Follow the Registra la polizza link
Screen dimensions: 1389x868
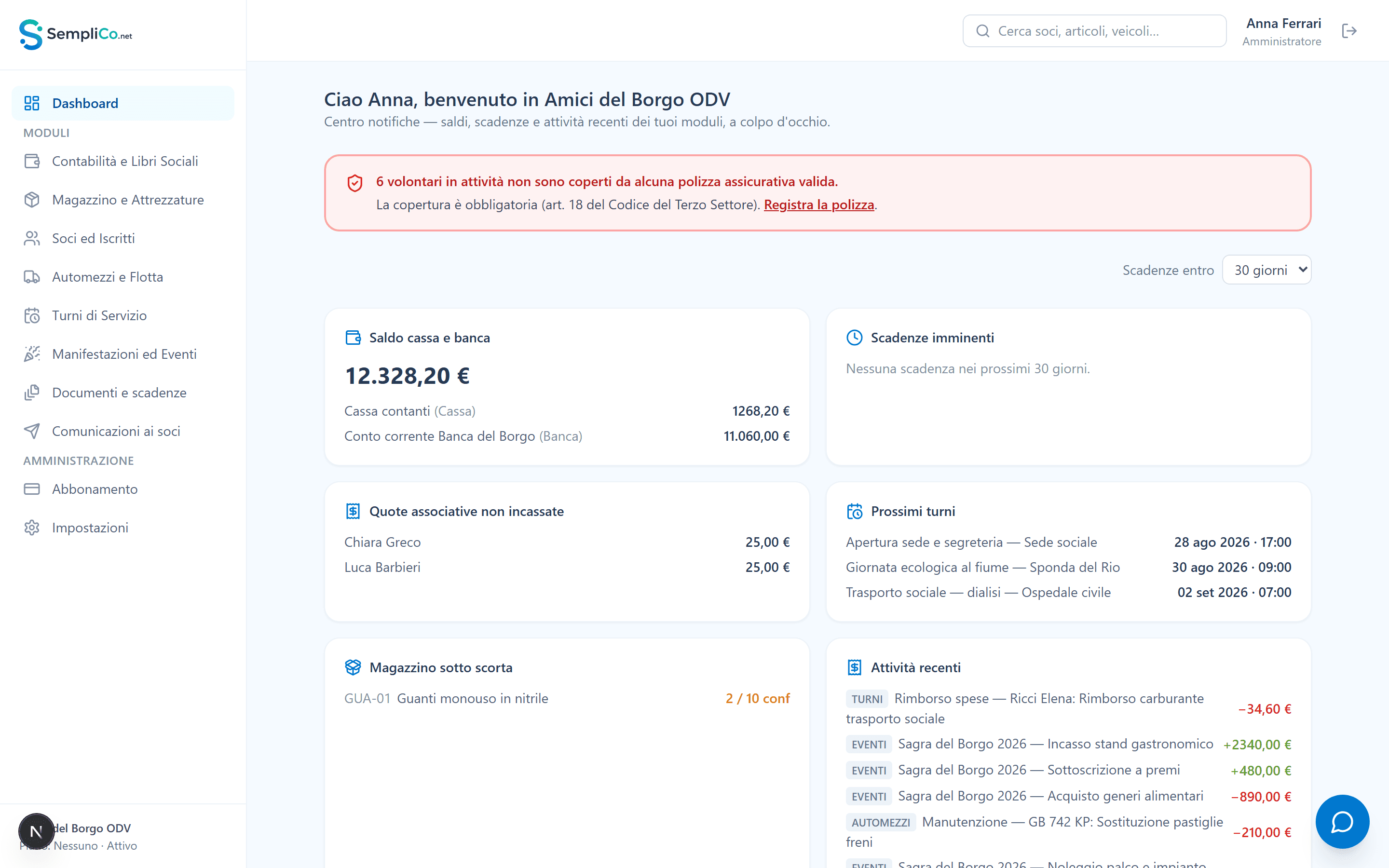coord(819,205)
